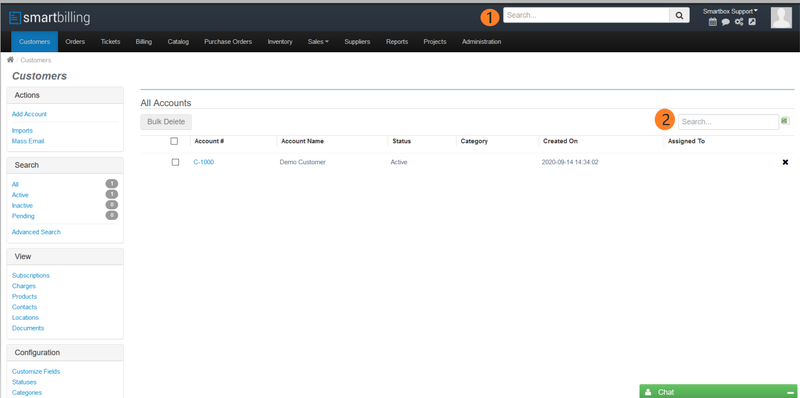Open account C-1000 link
The width and height of the screenshot is (800, 398).
coord(204,162)
